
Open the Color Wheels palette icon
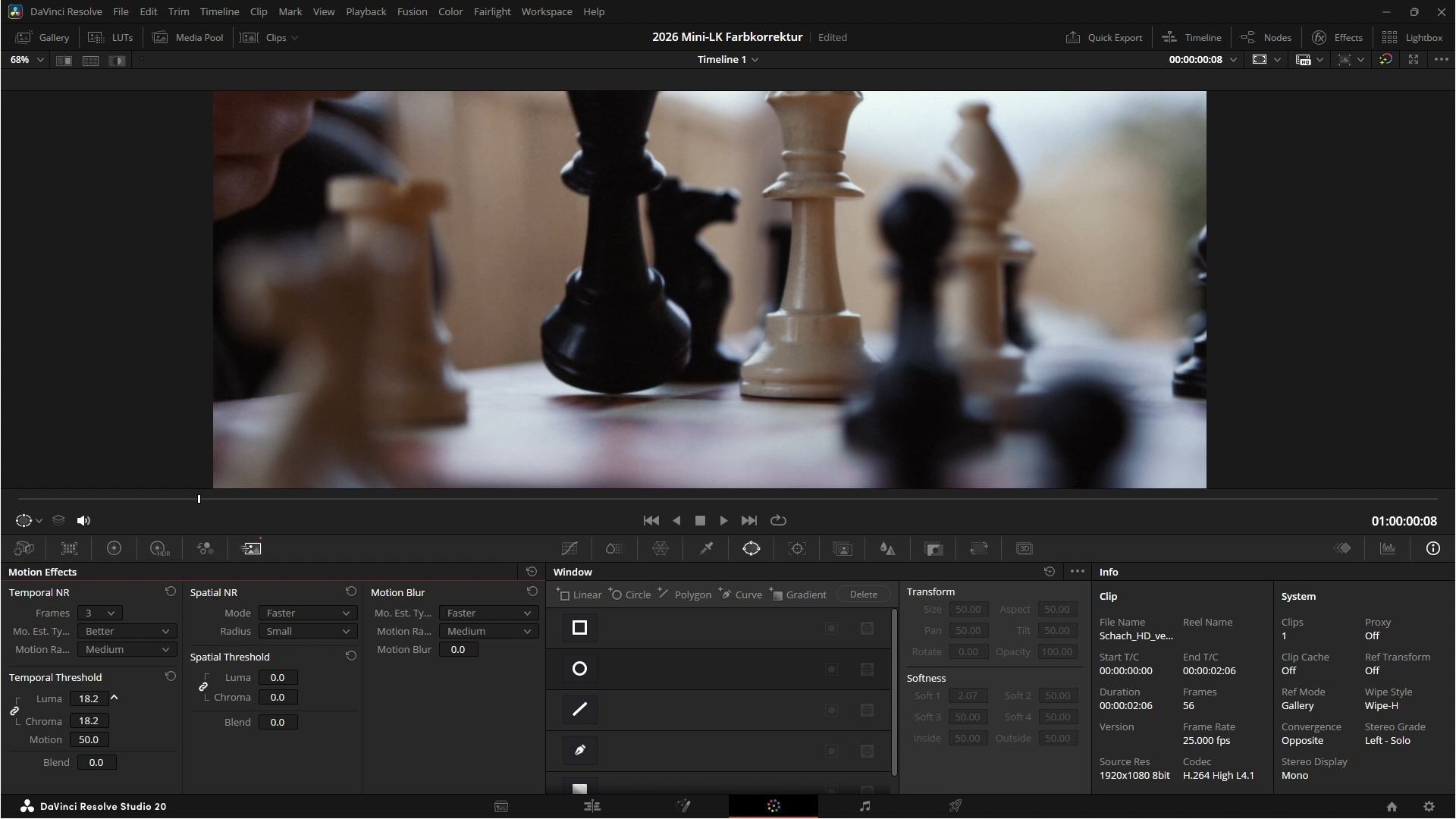click(114, 548)
